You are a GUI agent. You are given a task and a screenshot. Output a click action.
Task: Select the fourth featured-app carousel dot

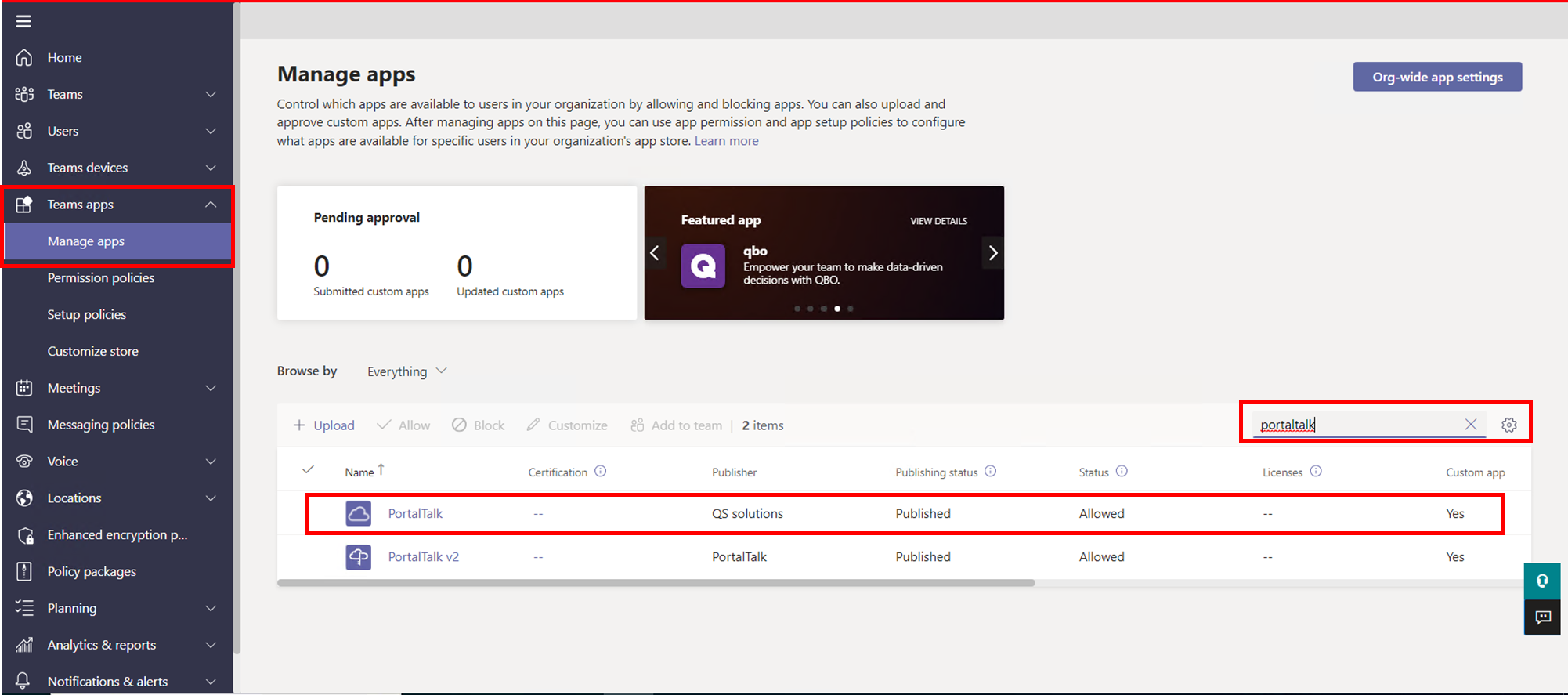point(837,309)
